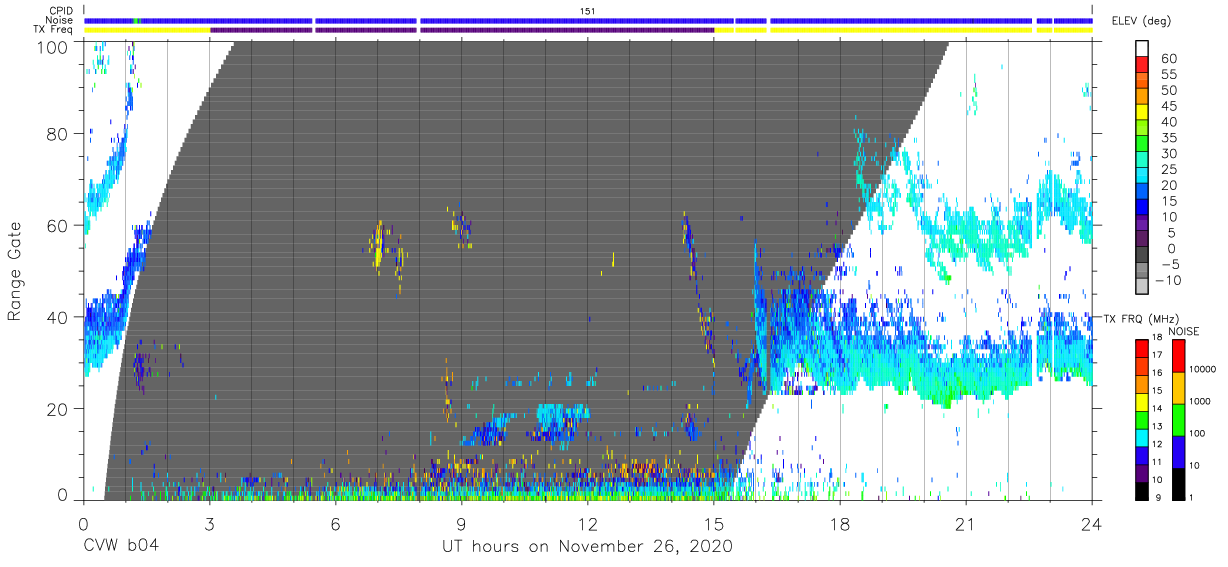Click the cyan 20–25 segment of ELEV colorbar
Image resolution: width=1228 pixels, height=567 pixels.
pos(1143,177)
